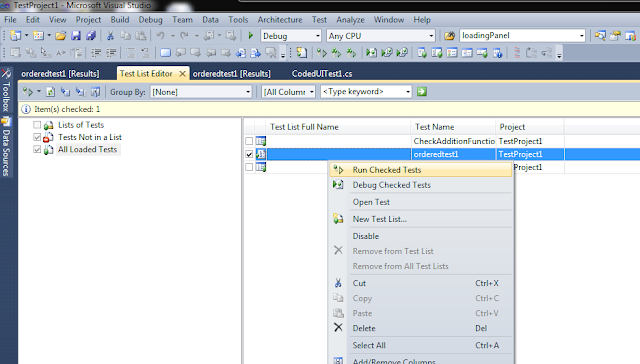Click the Navigate Backward document icon
The width and height of the screenshot is (640, 364).
(x=241, y=53)
